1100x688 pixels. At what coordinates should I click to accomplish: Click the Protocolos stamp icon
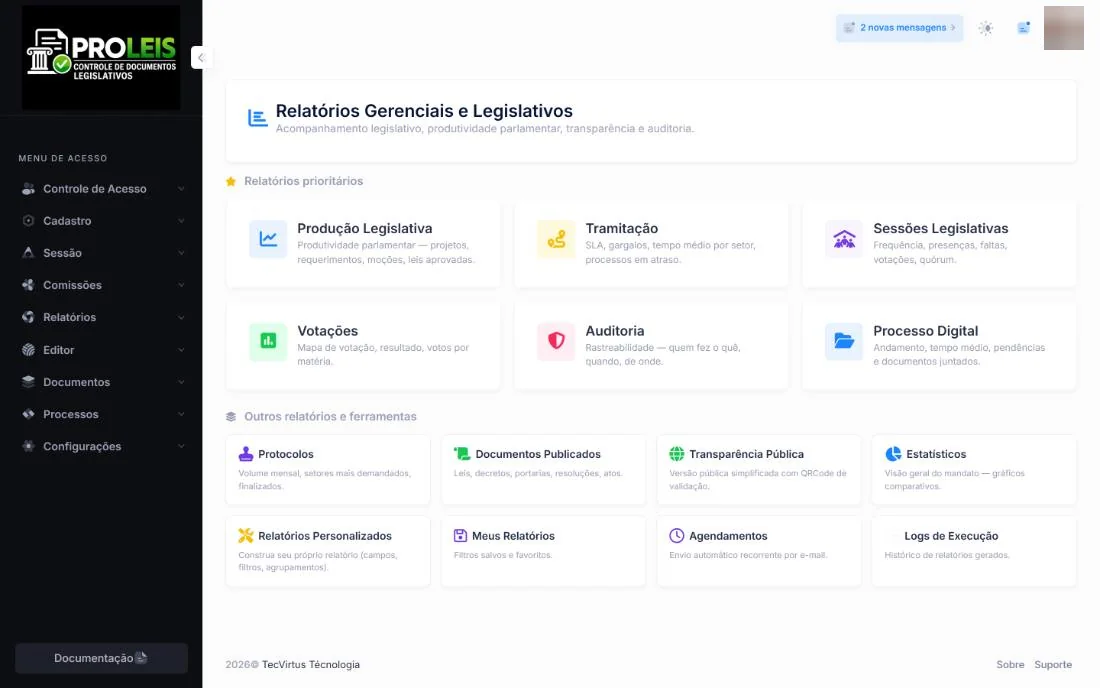tap(246, 454)
